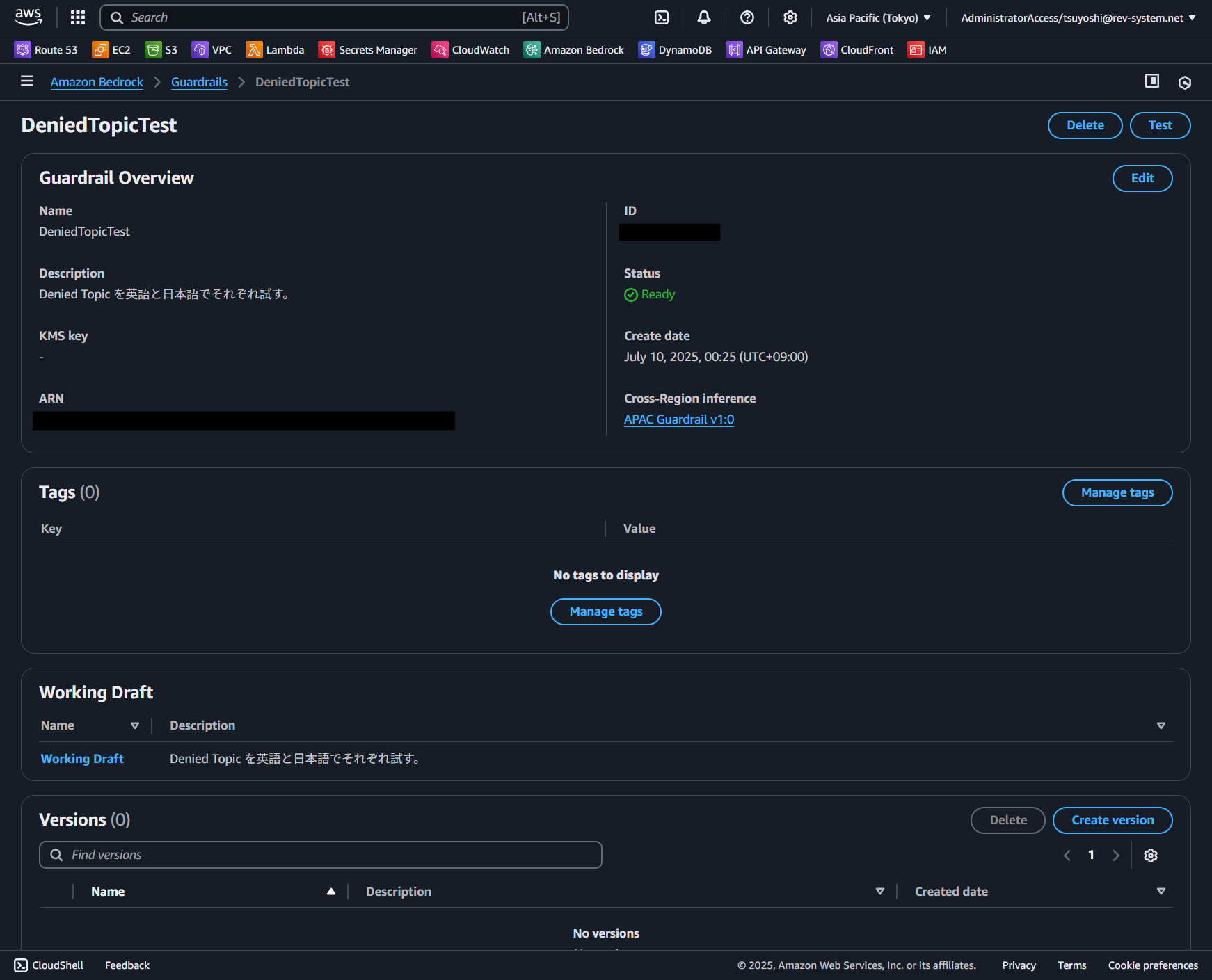Open the EC2 console from favorites bar
Screen dimensions: 1212x980
[x=111, y=49]
